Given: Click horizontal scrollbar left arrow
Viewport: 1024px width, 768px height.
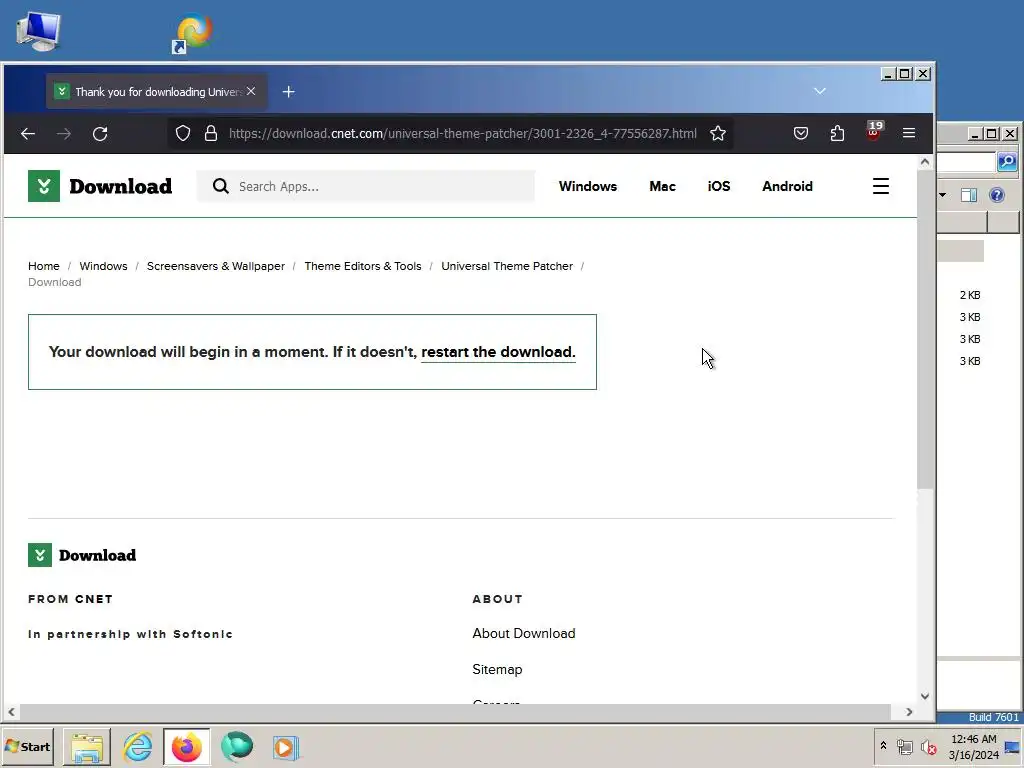Looking at the screenshot, I should coord(11,712).
